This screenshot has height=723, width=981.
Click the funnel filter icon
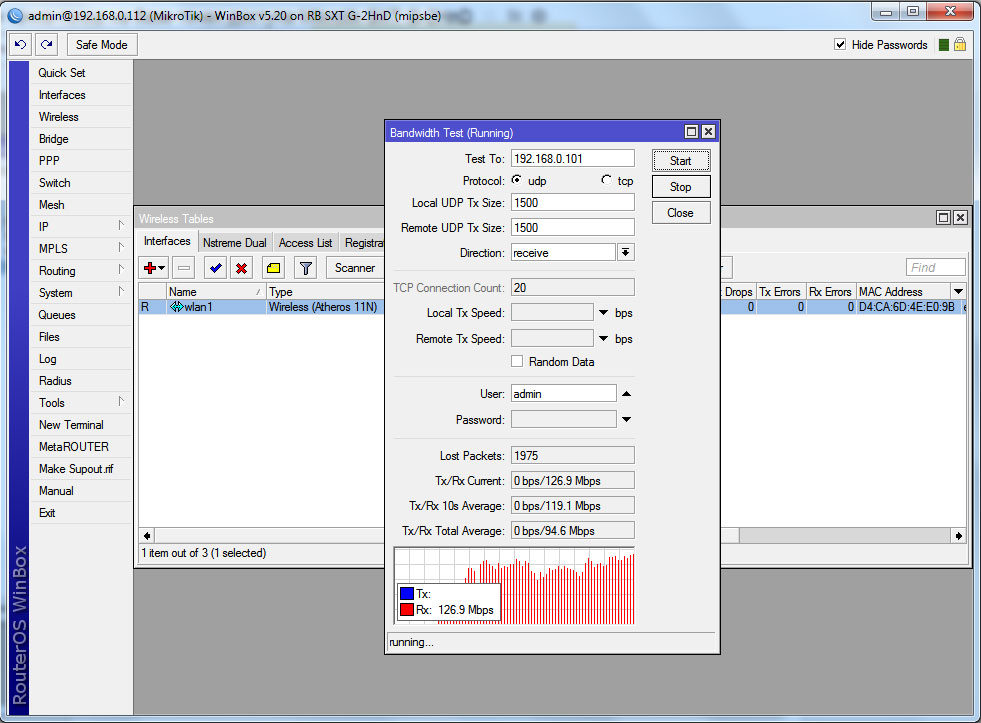(x=306, y=268)
